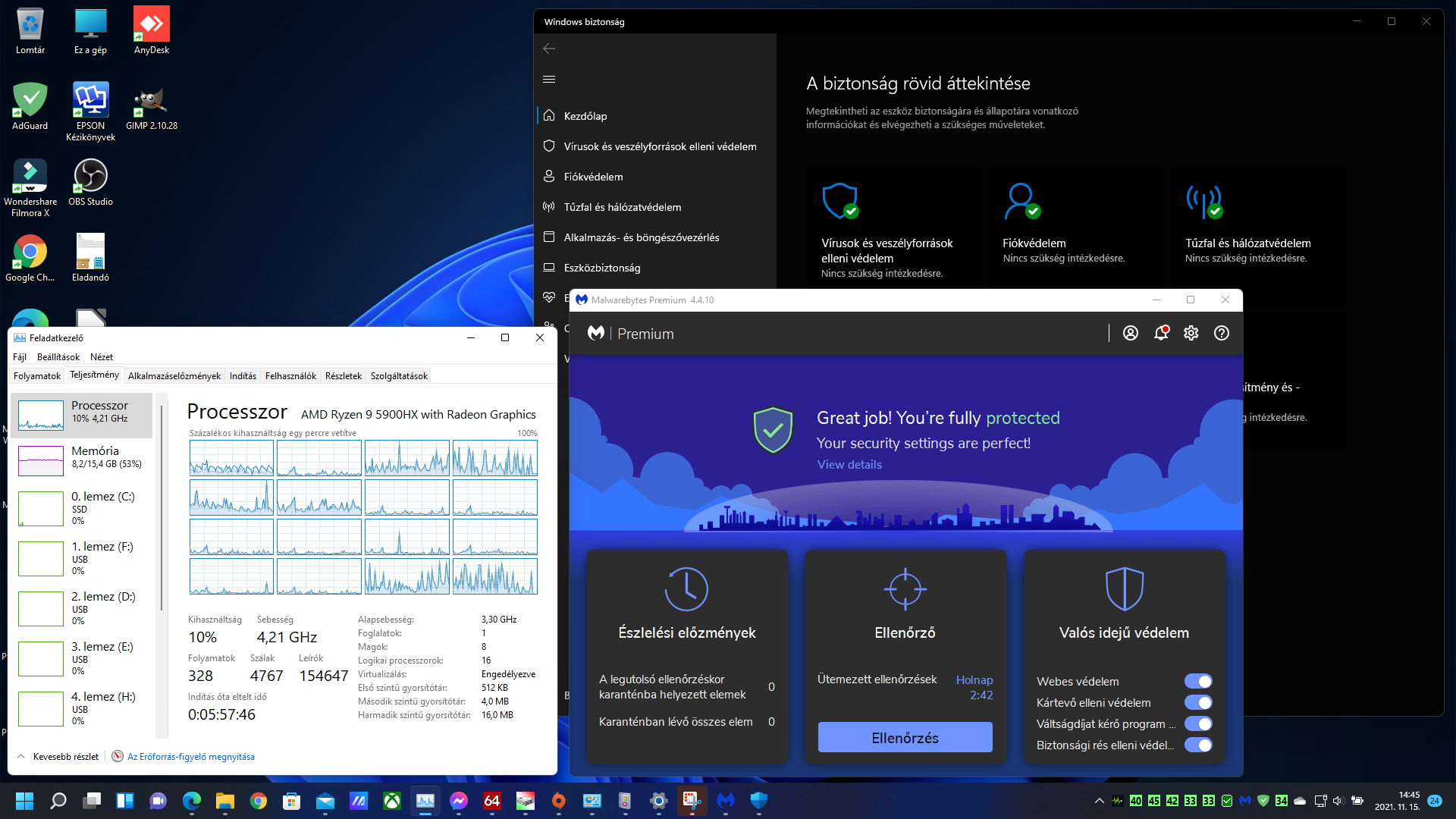Select Alkalmazás- és böngészővezérlés sidebar item
Image resolution: width=1456 pixels, height=819 pixels.
coord(655,237)
